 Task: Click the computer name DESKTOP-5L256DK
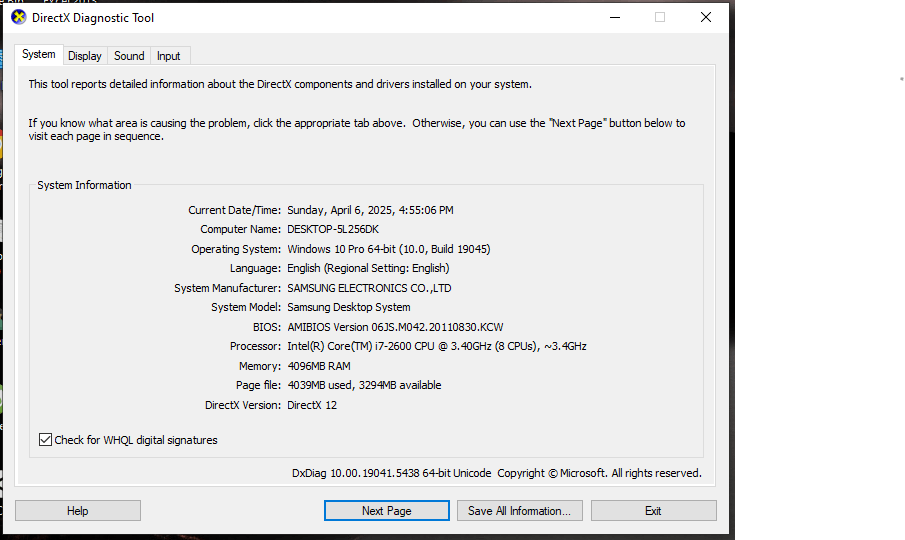(x=333, y=229)
